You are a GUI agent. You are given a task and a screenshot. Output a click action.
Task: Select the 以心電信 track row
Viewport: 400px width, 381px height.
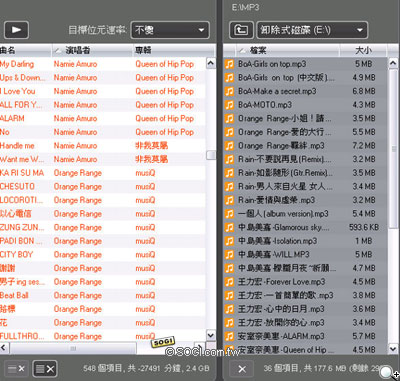point(103,214)
